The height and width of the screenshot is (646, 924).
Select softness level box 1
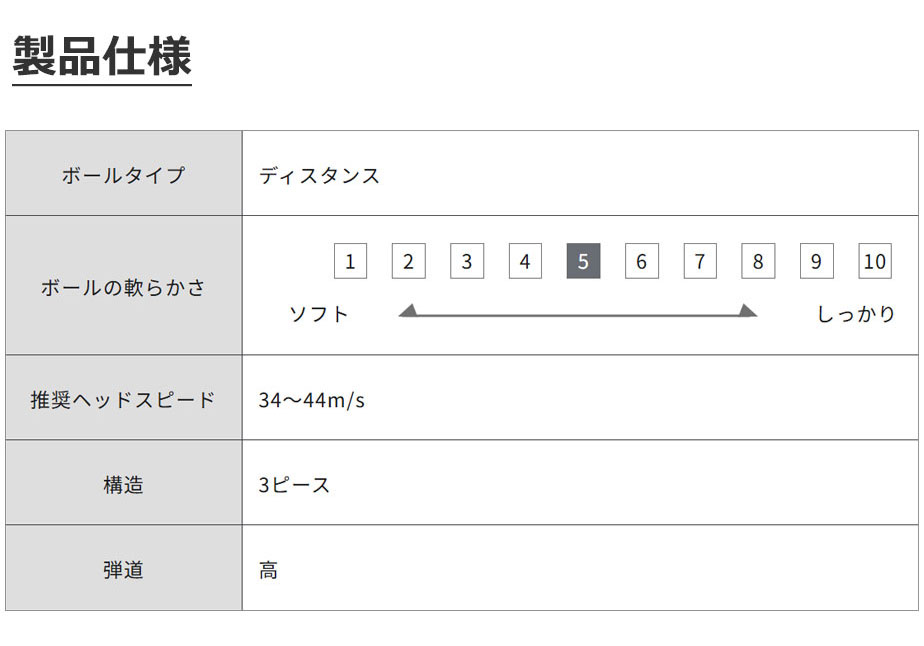(x=350, y=261)
